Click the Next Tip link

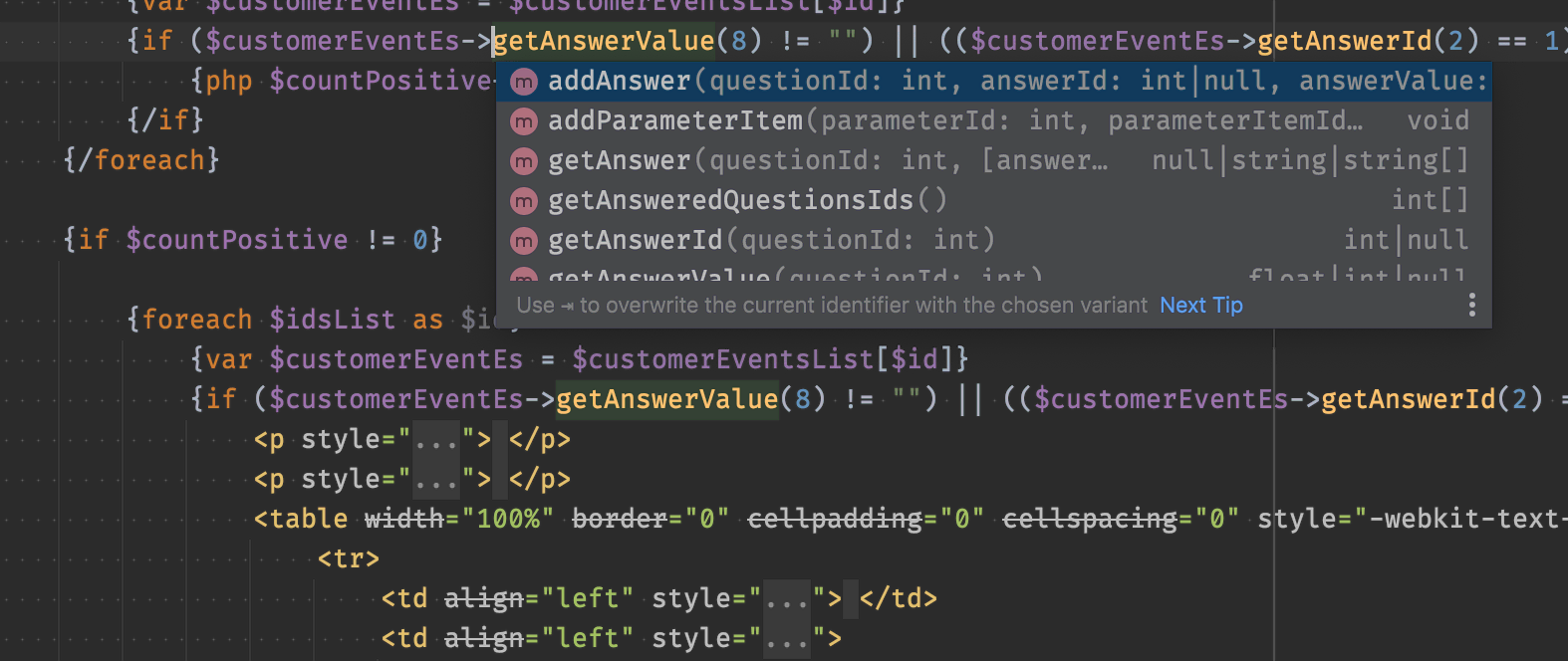point(1201,305)
